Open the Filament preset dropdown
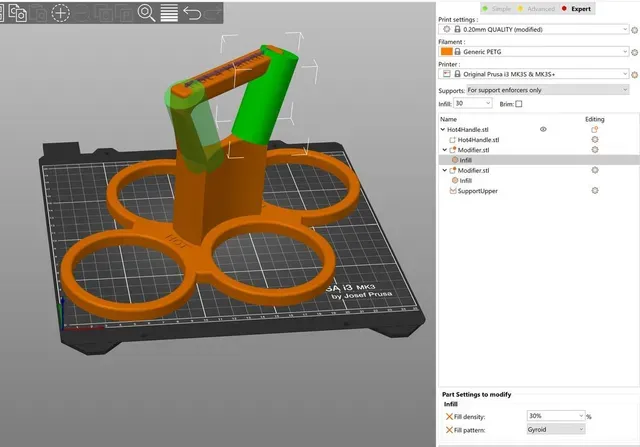 [533, 51]
